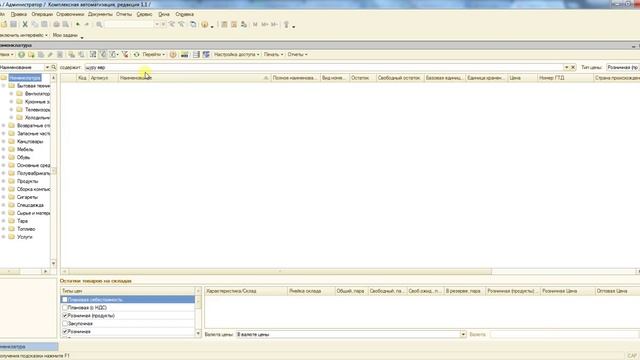Expand the Мебель folder
640x360 pixels.
(4, 149)
